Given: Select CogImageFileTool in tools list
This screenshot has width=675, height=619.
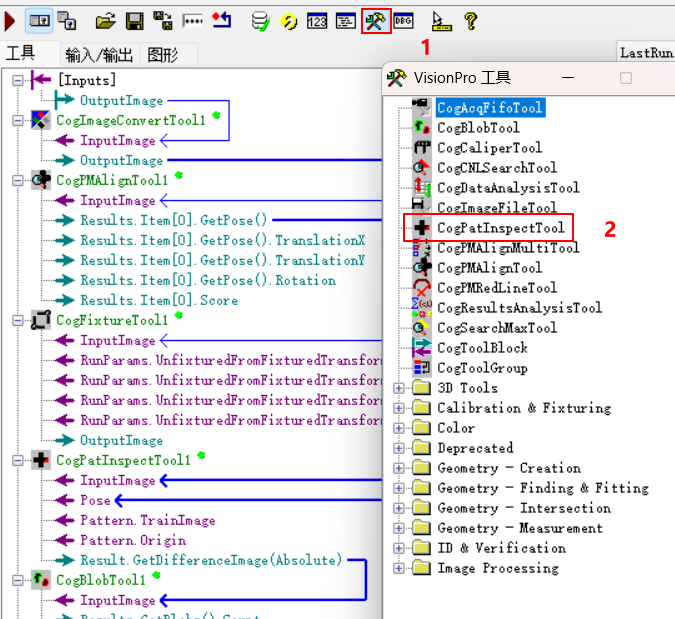Looking at the screenshot, I should [x=497, y=207].
